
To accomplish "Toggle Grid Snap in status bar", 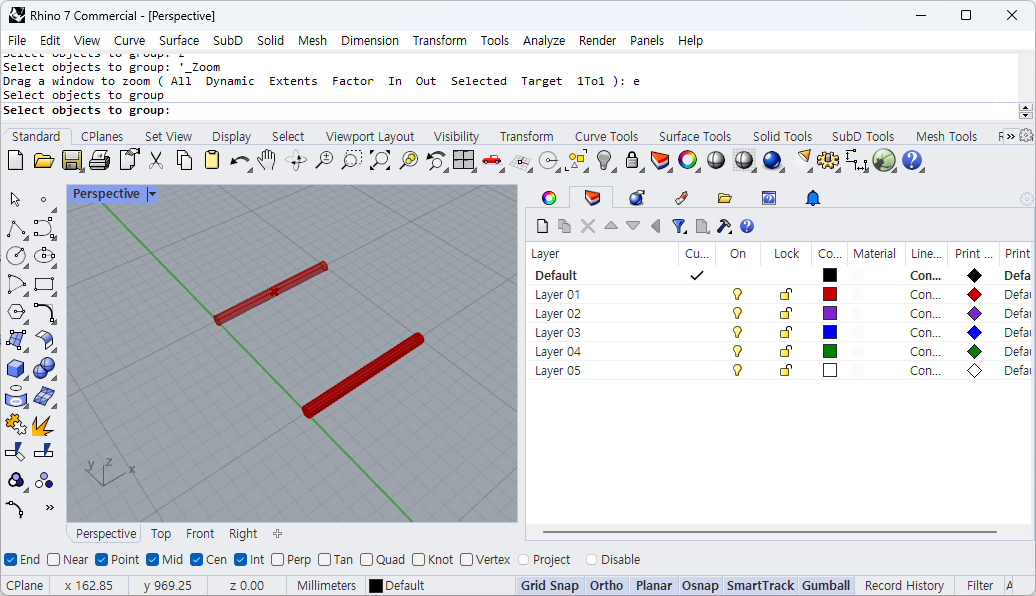I will 549,585.
